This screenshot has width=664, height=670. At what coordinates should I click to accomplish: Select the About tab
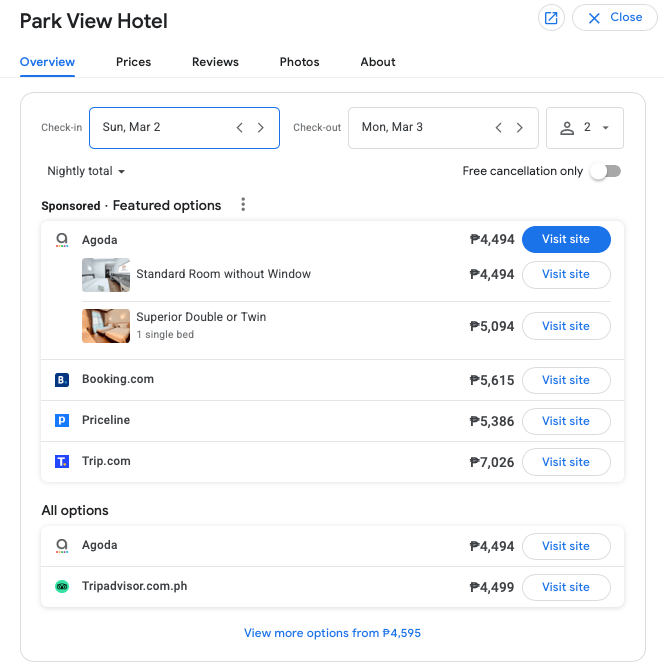point(378,62)
